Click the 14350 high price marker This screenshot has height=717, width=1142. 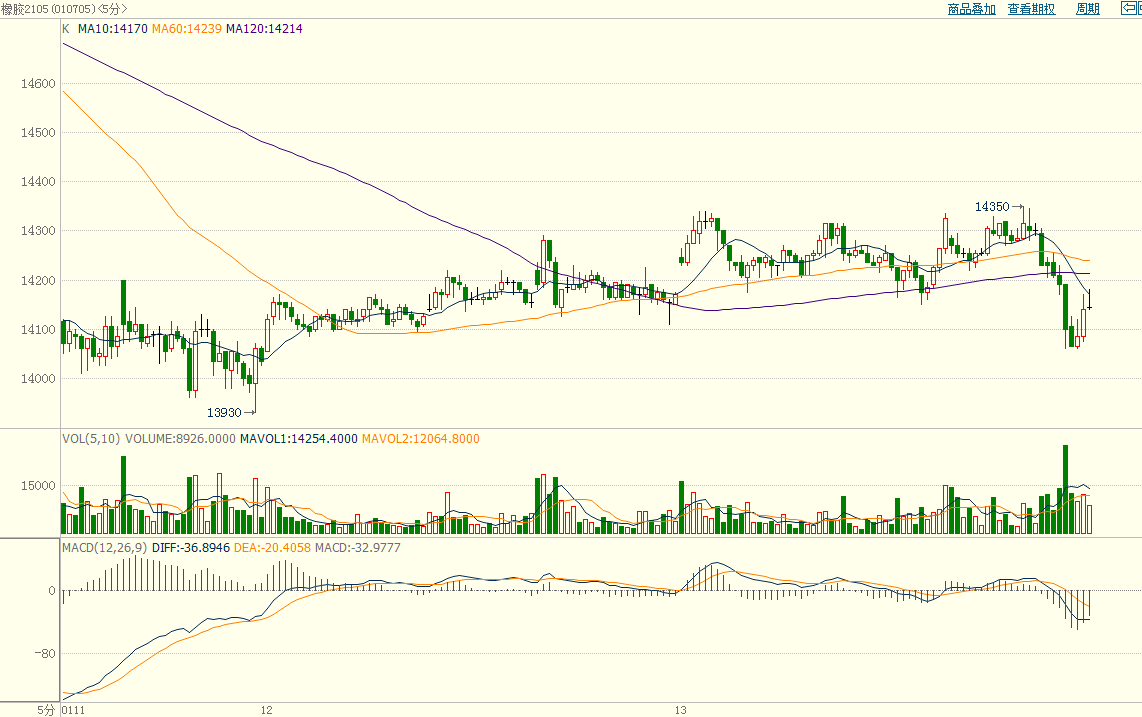(992, 206)
